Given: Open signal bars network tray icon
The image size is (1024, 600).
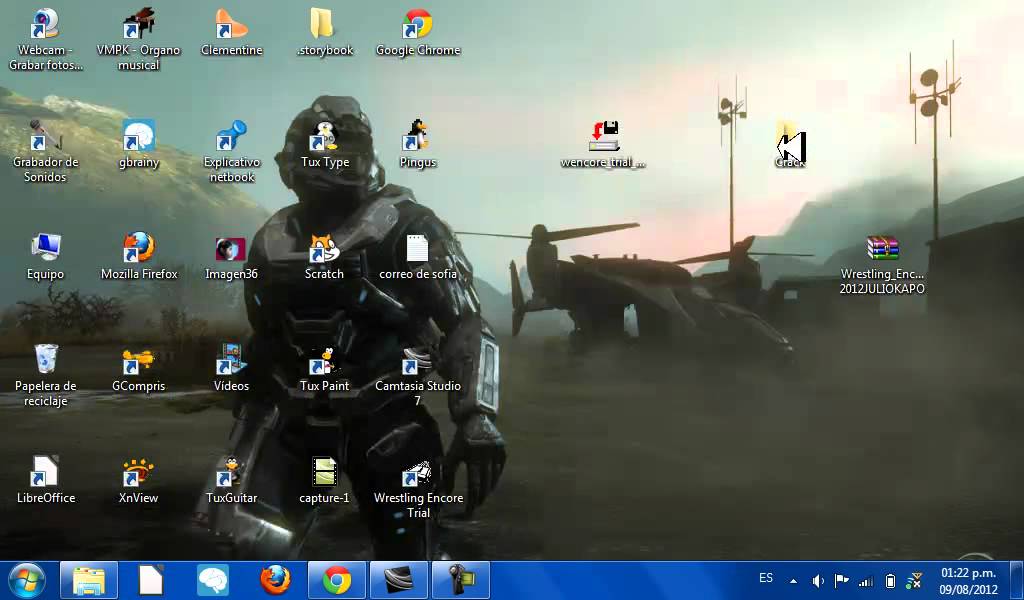Looking at the screenshot, I should coord(866,581).
